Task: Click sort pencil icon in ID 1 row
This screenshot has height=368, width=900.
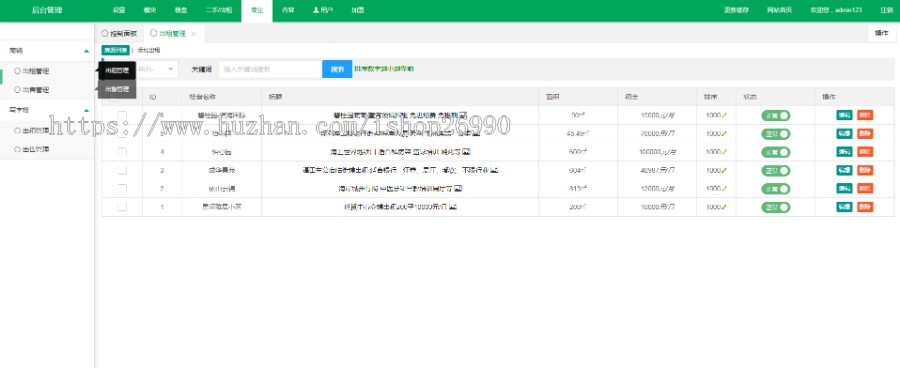Action: click(x=724, y=207)
